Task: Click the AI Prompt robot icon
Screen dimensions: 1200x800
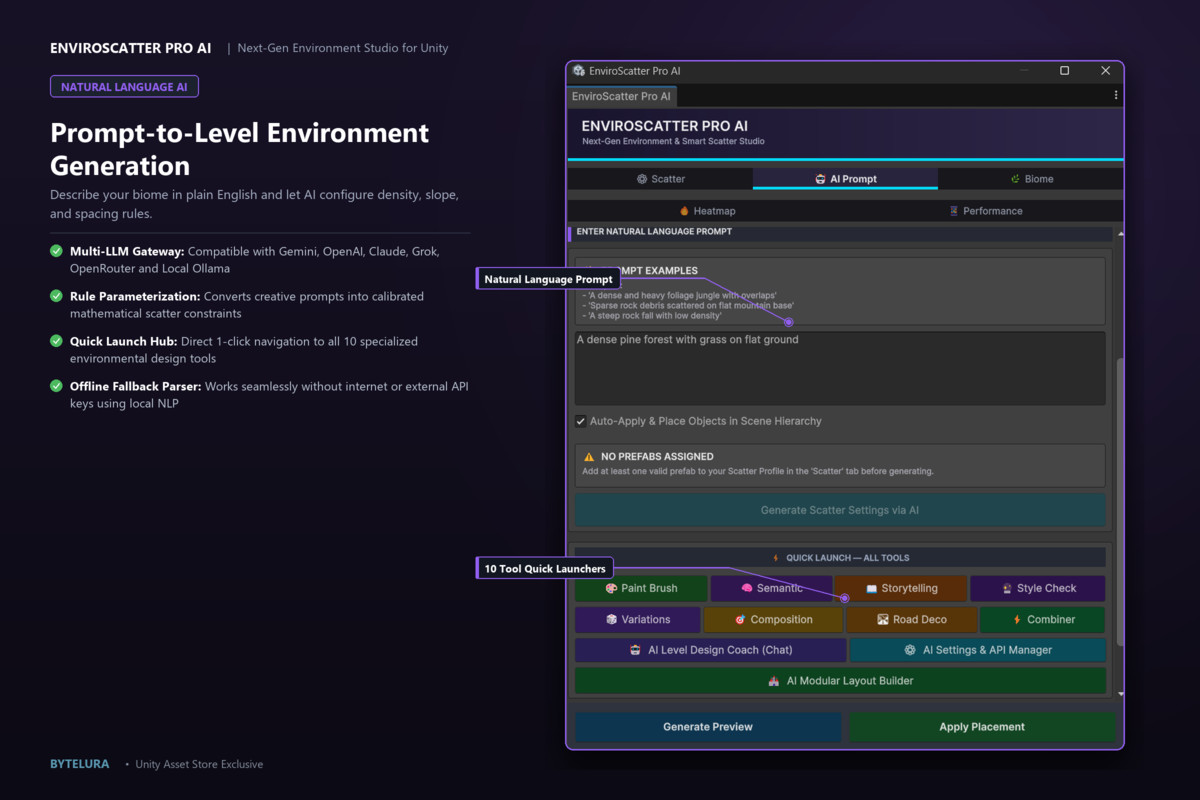Action: [x=821, y=179]
